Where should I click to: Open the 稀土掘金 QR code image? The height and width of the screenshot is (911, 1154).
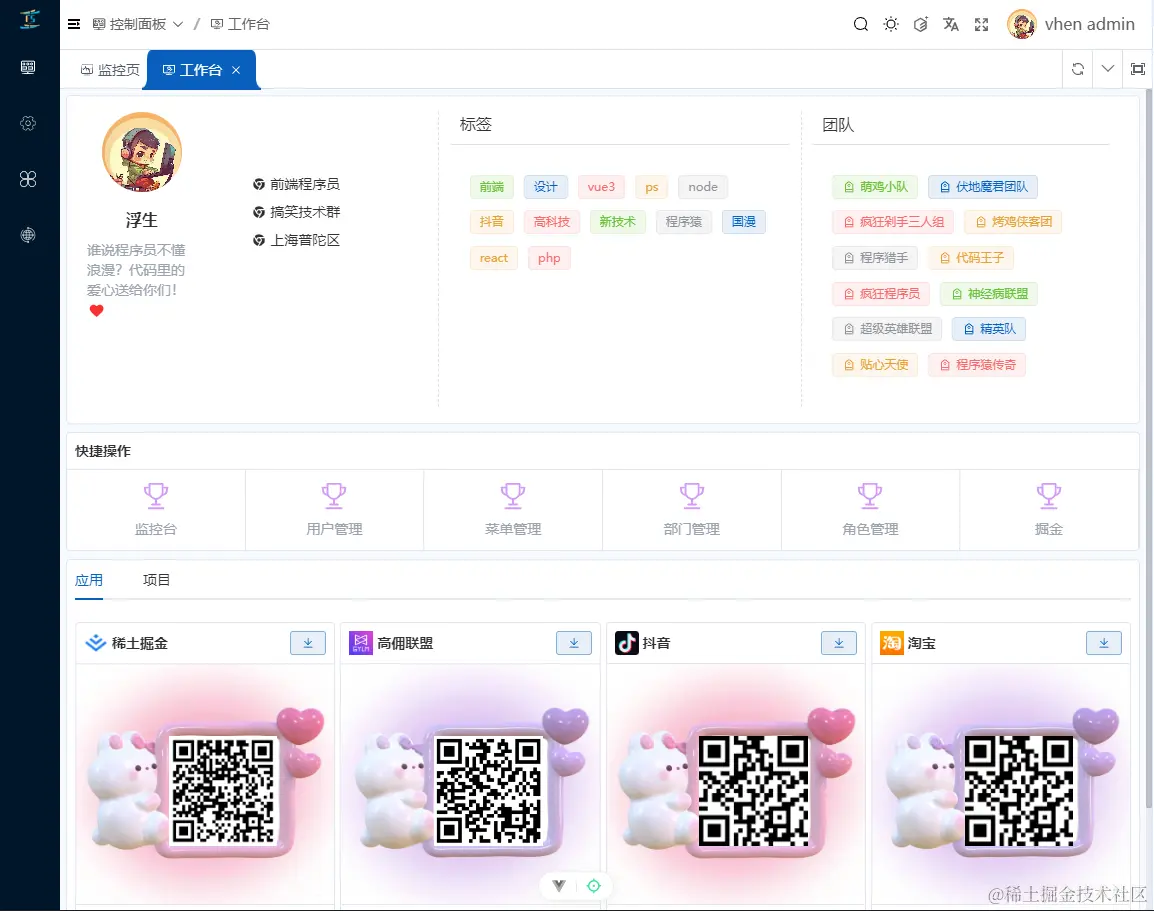point(223,790)
